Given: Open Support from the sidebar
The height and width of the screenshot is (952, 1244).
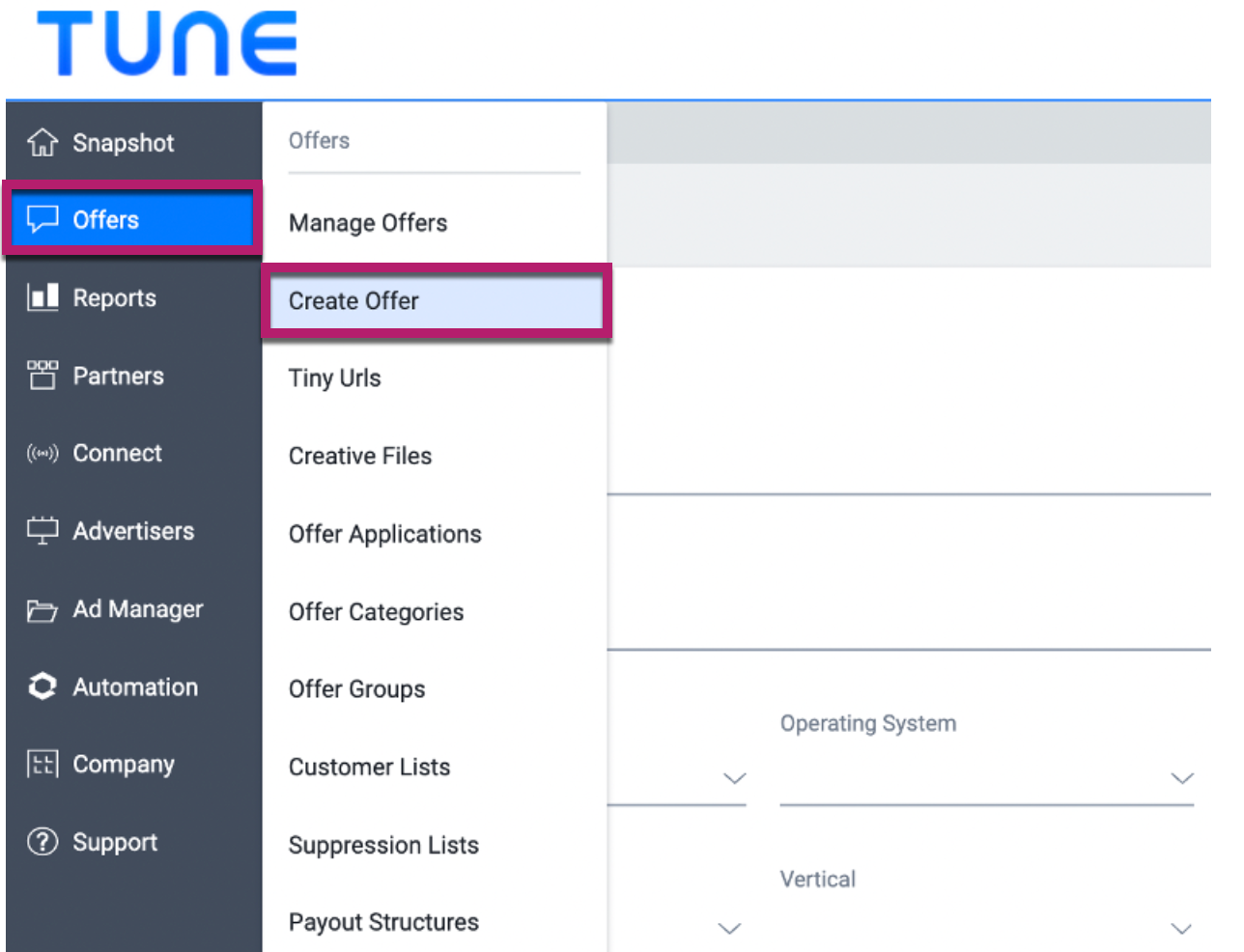Looking at the screenshot, I should point(133,842).
